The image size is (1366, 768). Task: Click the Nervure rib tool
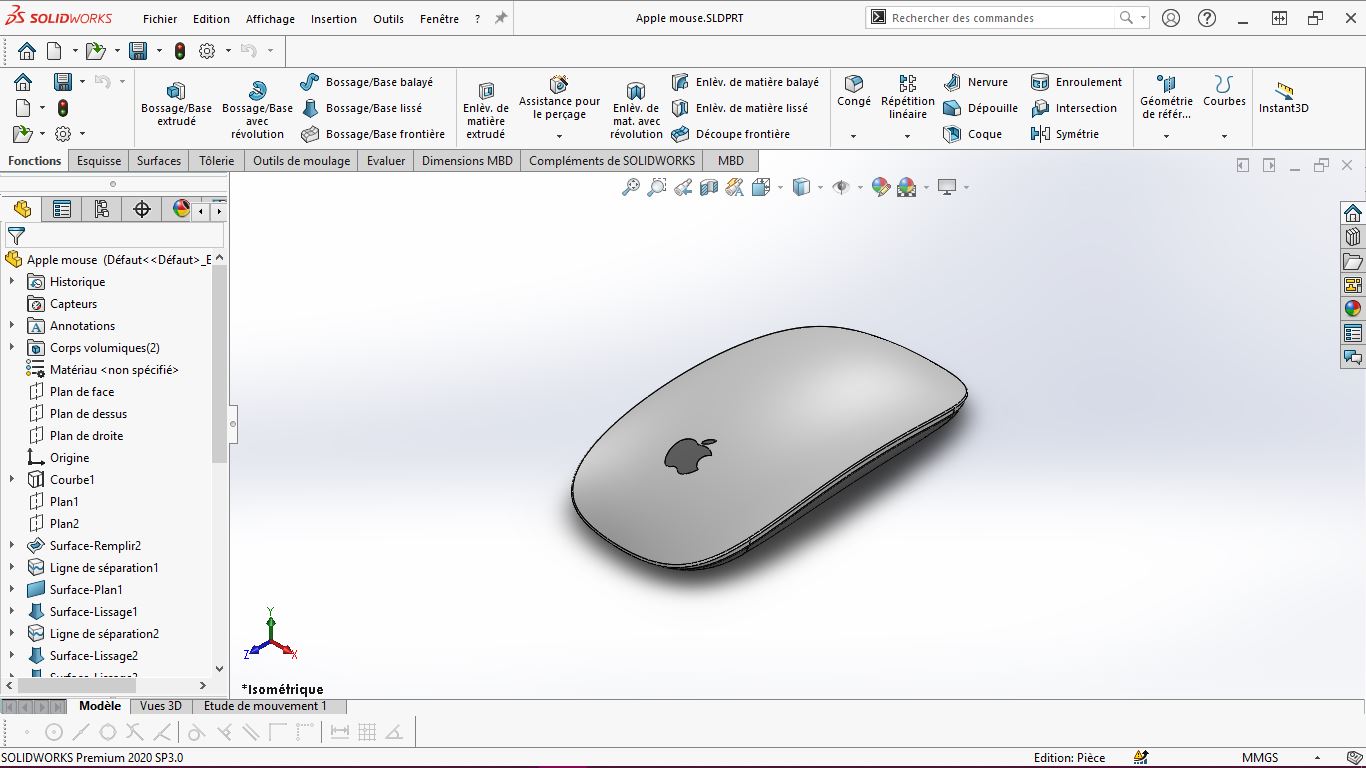976,82
